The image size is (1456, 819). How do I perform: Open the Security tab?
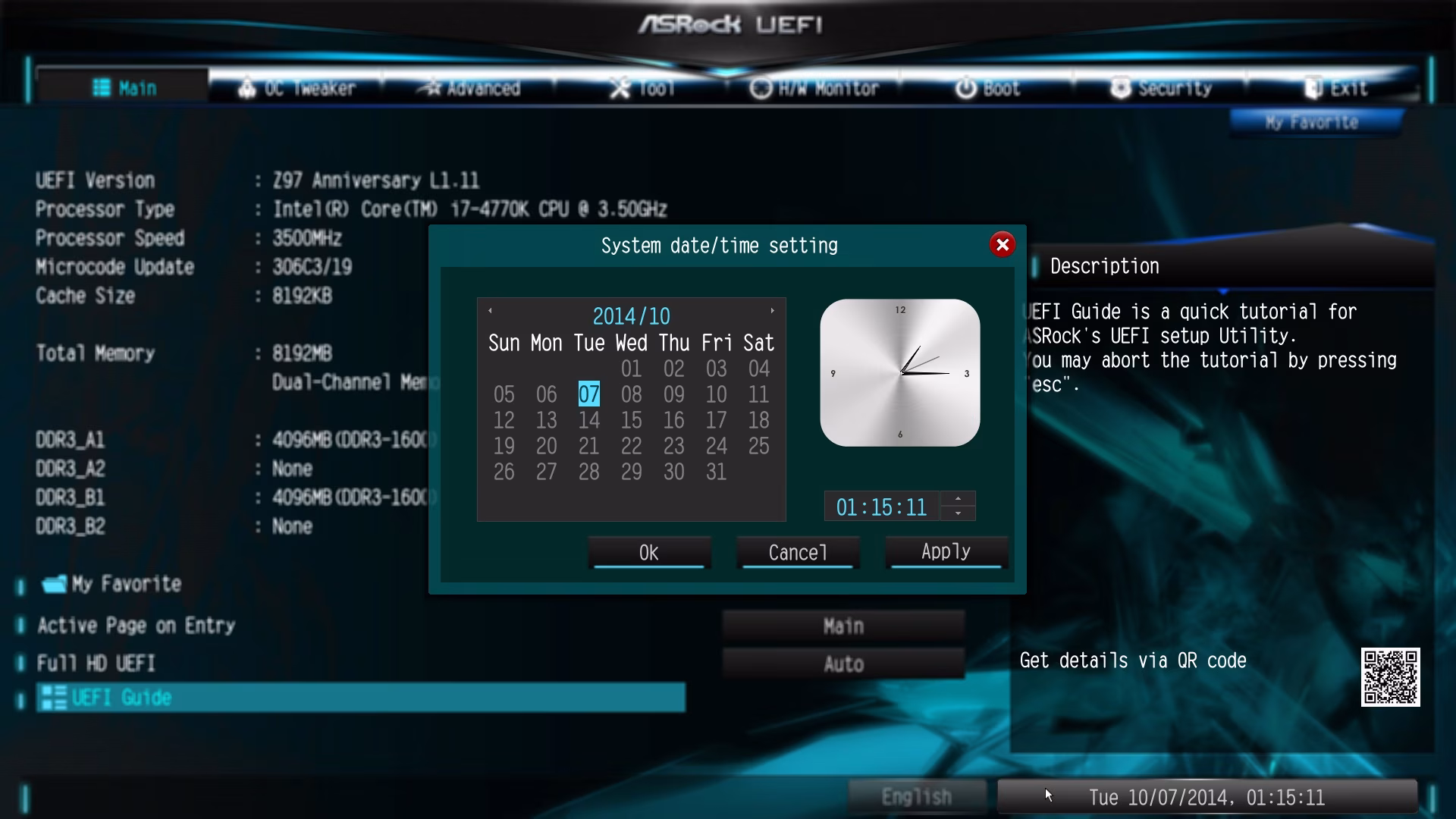pos(1160,88)
